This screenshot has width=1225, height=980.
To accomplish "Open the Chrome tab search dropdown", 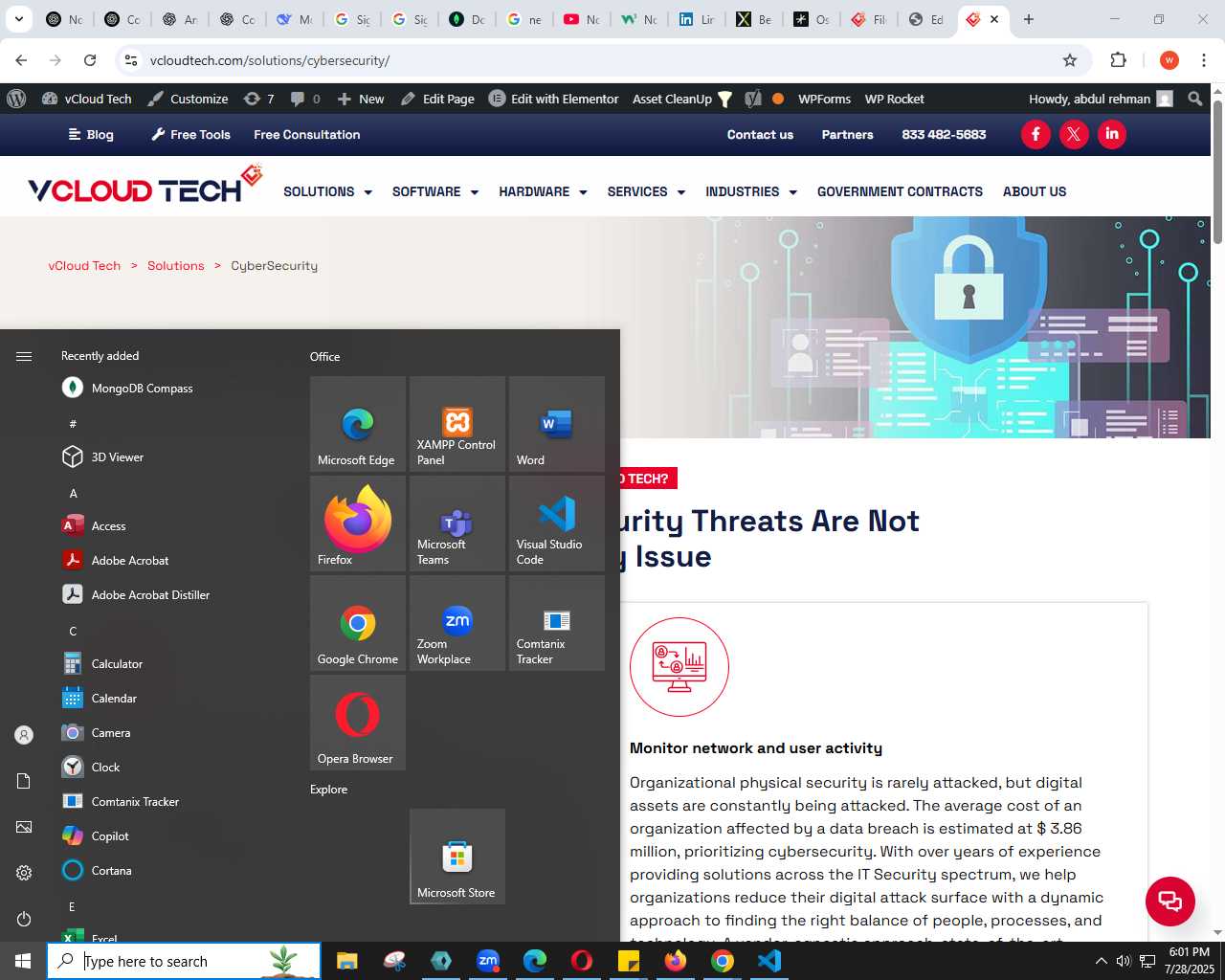I will tap(18, 19).
